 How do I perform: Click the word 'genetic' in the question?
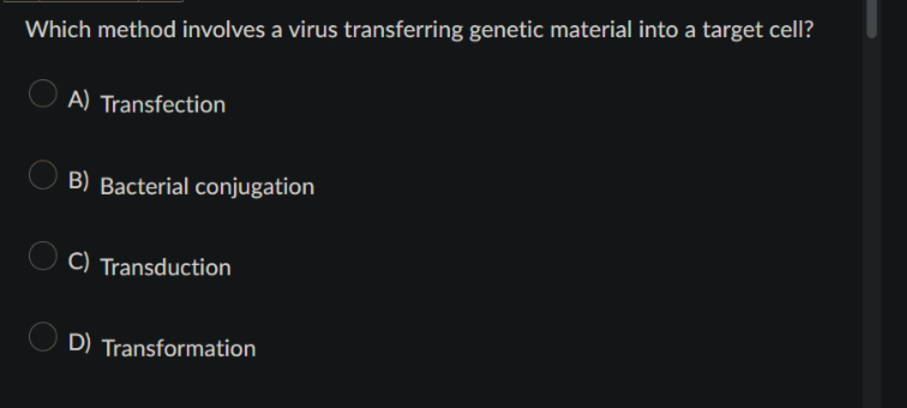[506, 30]
